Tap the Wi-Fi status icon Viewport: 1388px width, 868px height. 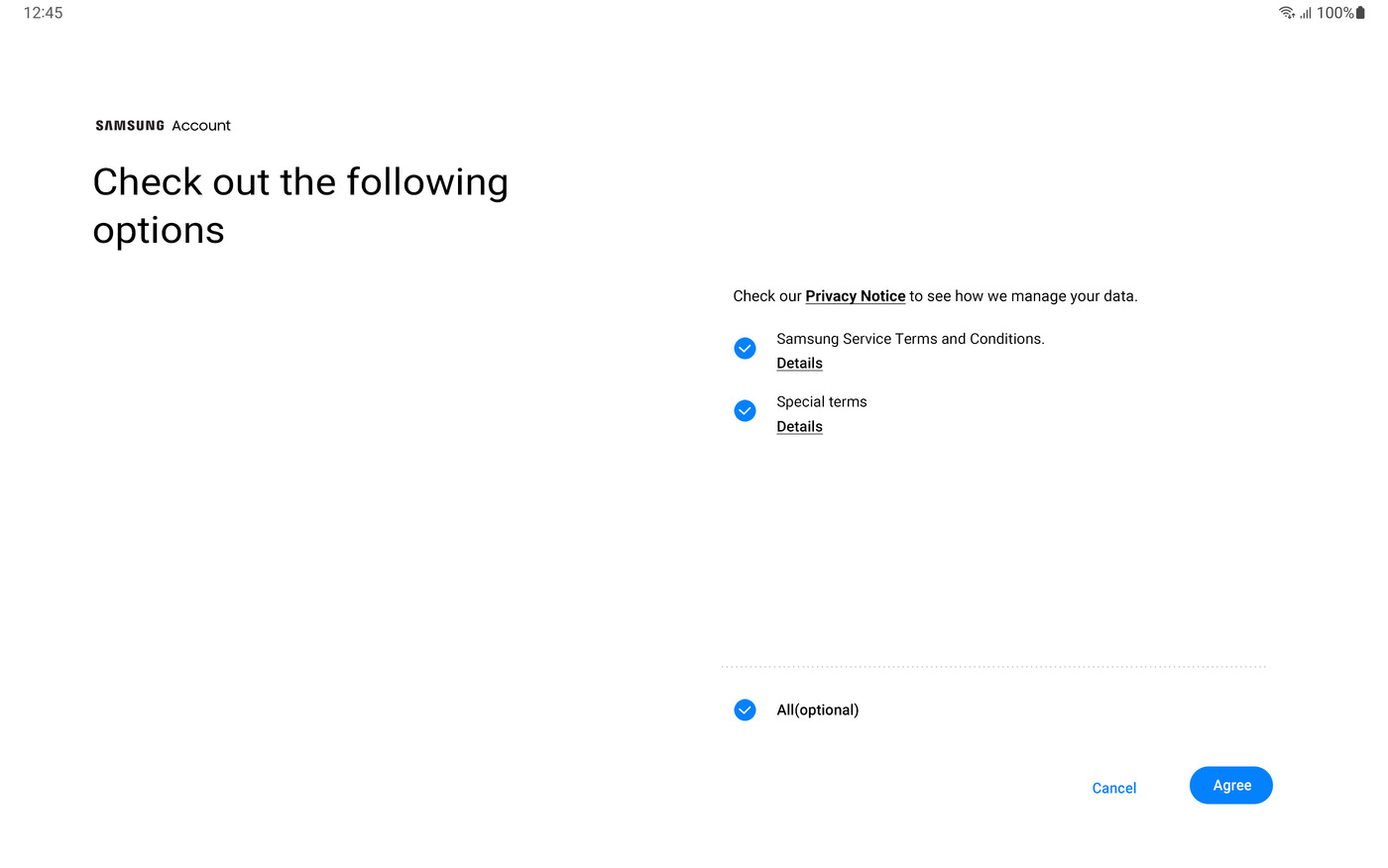tap(1286, 13)
